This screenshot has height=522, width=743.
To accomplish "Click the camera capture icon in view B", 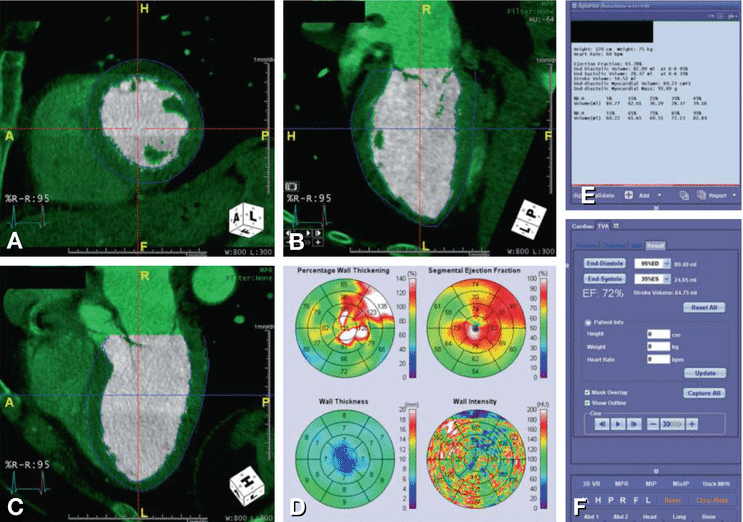I will click(x=291, y=187).
